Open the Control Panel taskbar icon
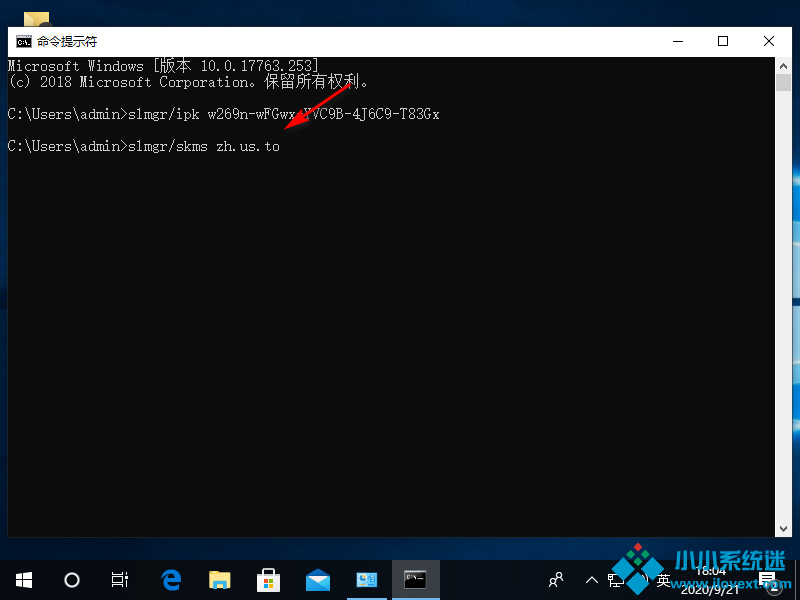This screenshot has height=600, width=800. click(366, 580)
